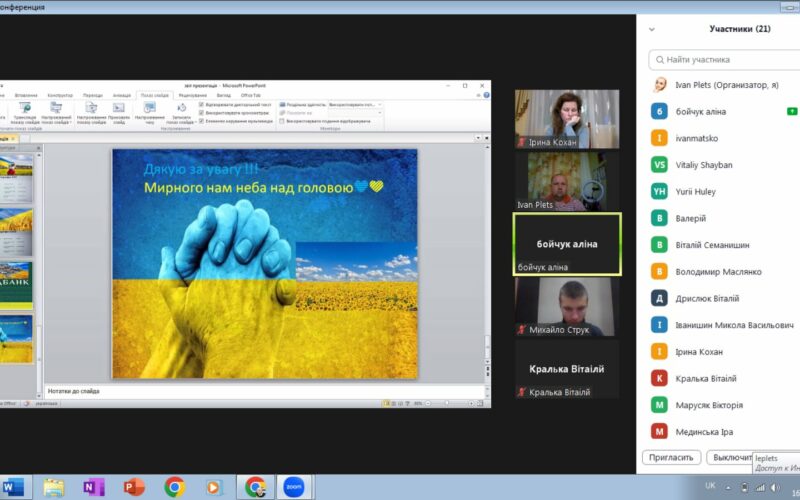Click the zoom slider in the PowerPoint status bar
The image size is (800, 500).
click(x=447, y=403)
